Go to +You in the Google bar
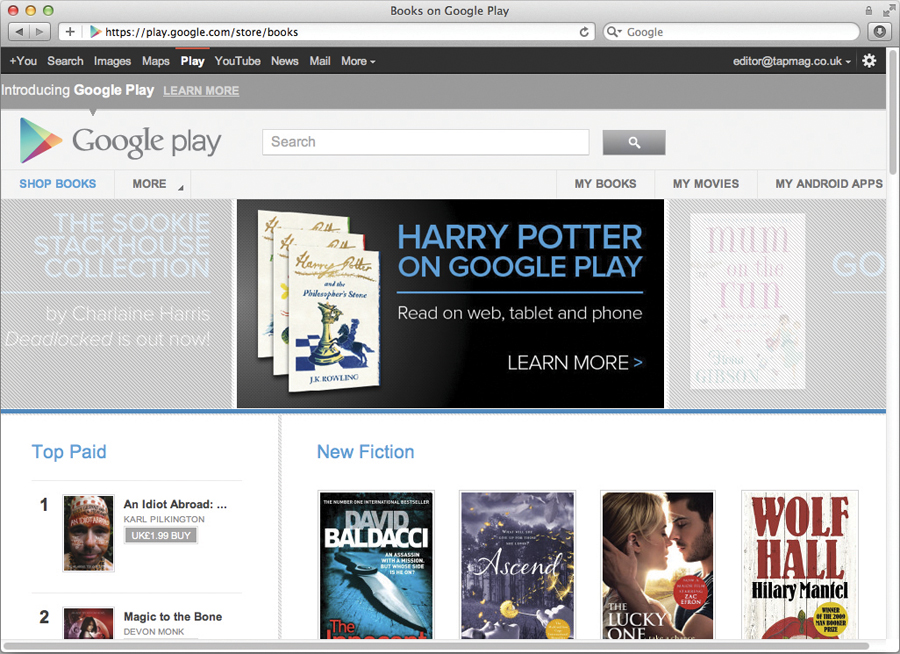This screenshot has width=900, height=654. [x=23, y=61]
